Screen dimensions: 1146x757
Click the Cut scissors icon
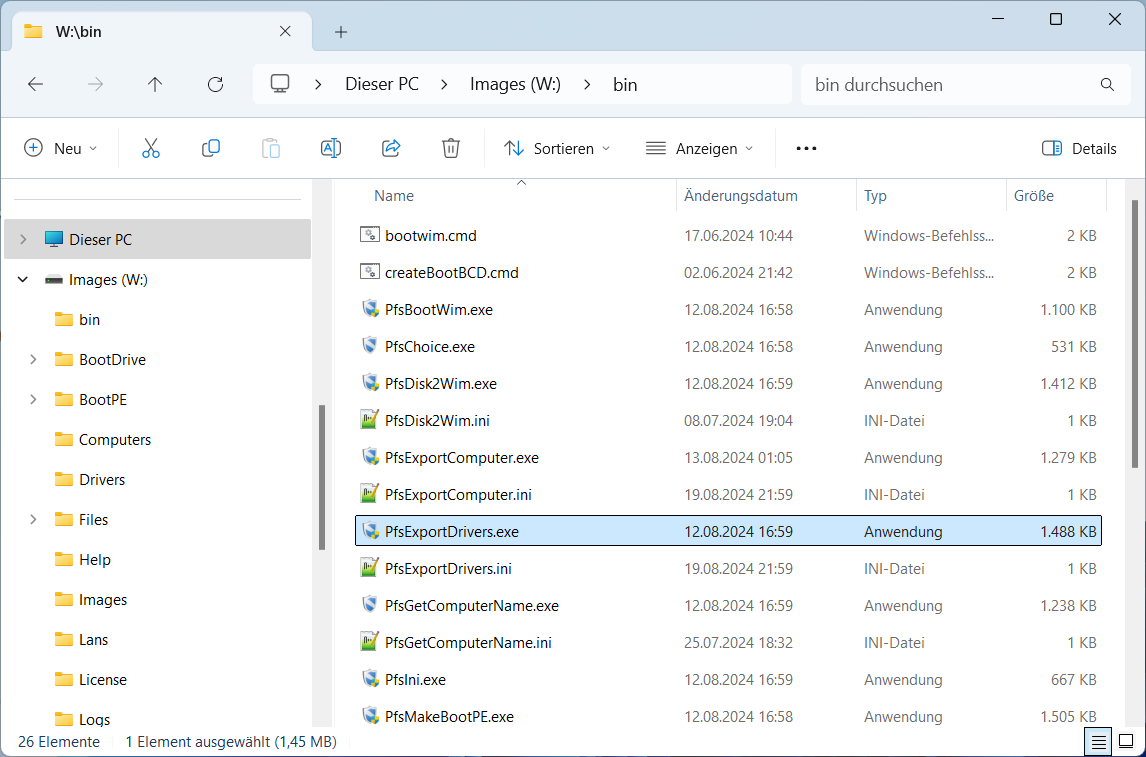tap(151, 148)
